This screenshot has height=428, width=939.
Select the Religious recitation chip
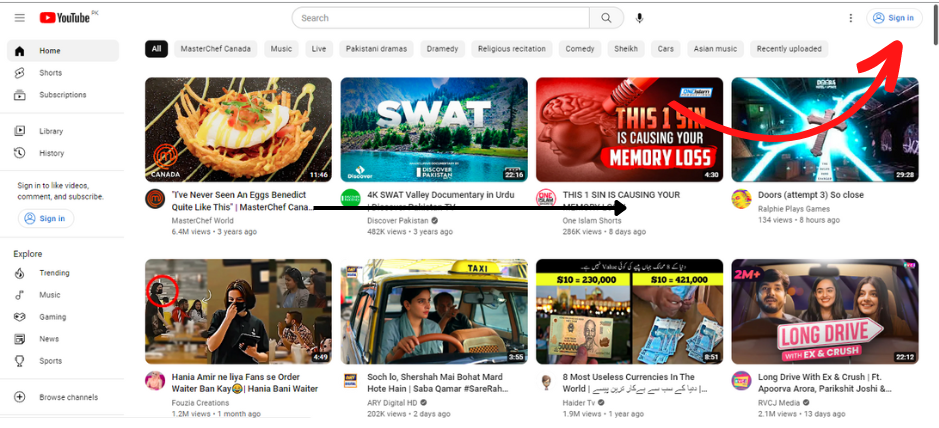point(512,49)
